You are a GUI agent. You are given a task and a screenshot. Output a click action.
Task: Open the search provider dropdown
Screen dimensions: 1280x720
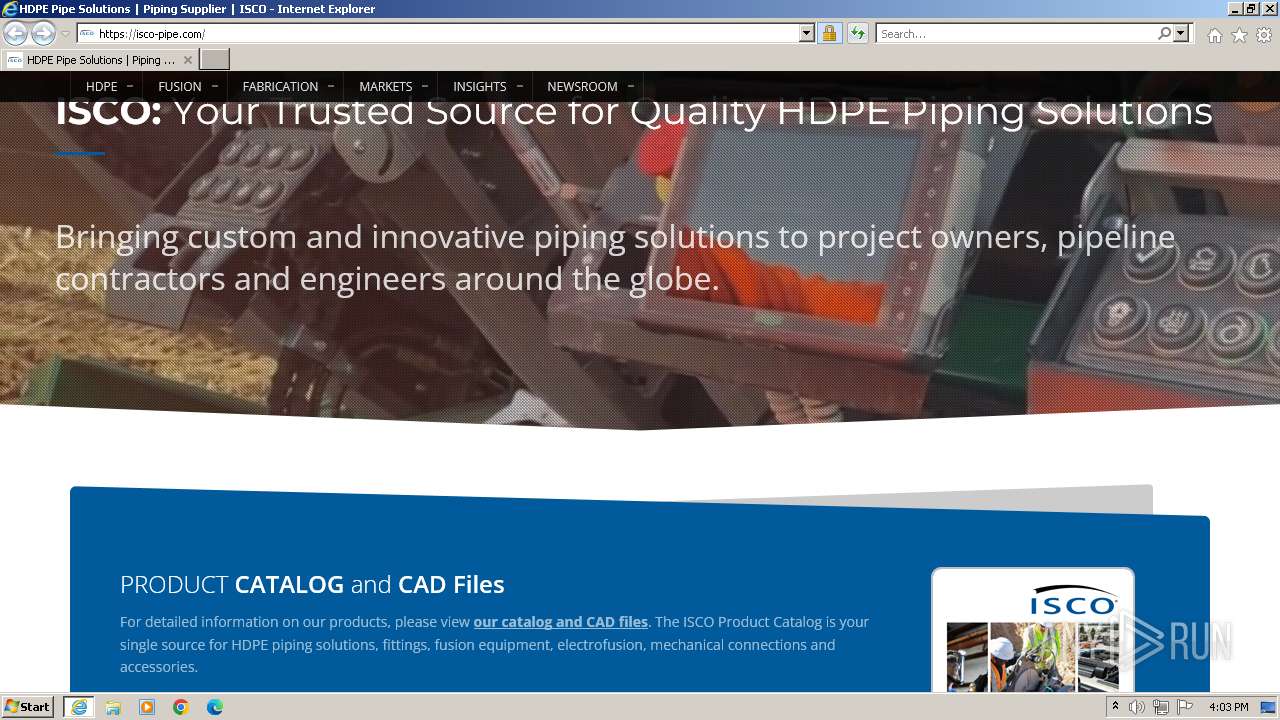[x=1181, y=33]
